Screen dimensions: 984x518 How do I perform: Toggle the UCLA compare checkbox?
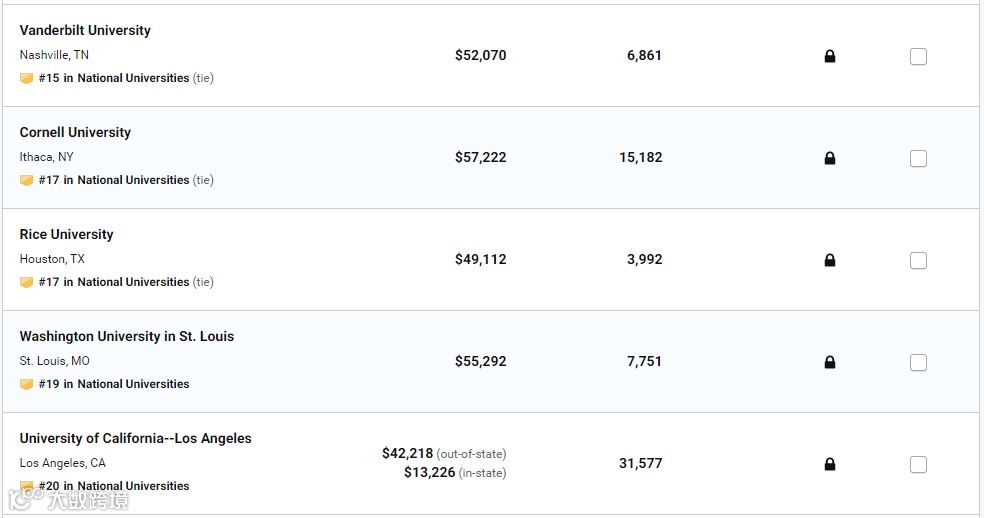918,465
